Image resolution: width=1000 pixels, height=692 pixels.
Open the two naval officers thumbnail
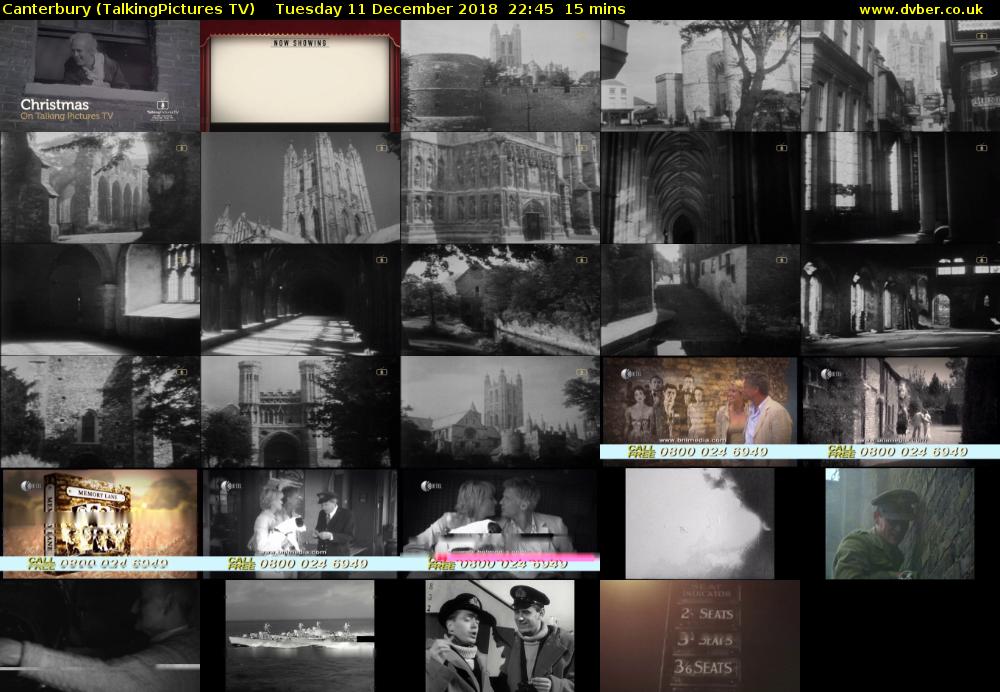click(x=500, y=635)
